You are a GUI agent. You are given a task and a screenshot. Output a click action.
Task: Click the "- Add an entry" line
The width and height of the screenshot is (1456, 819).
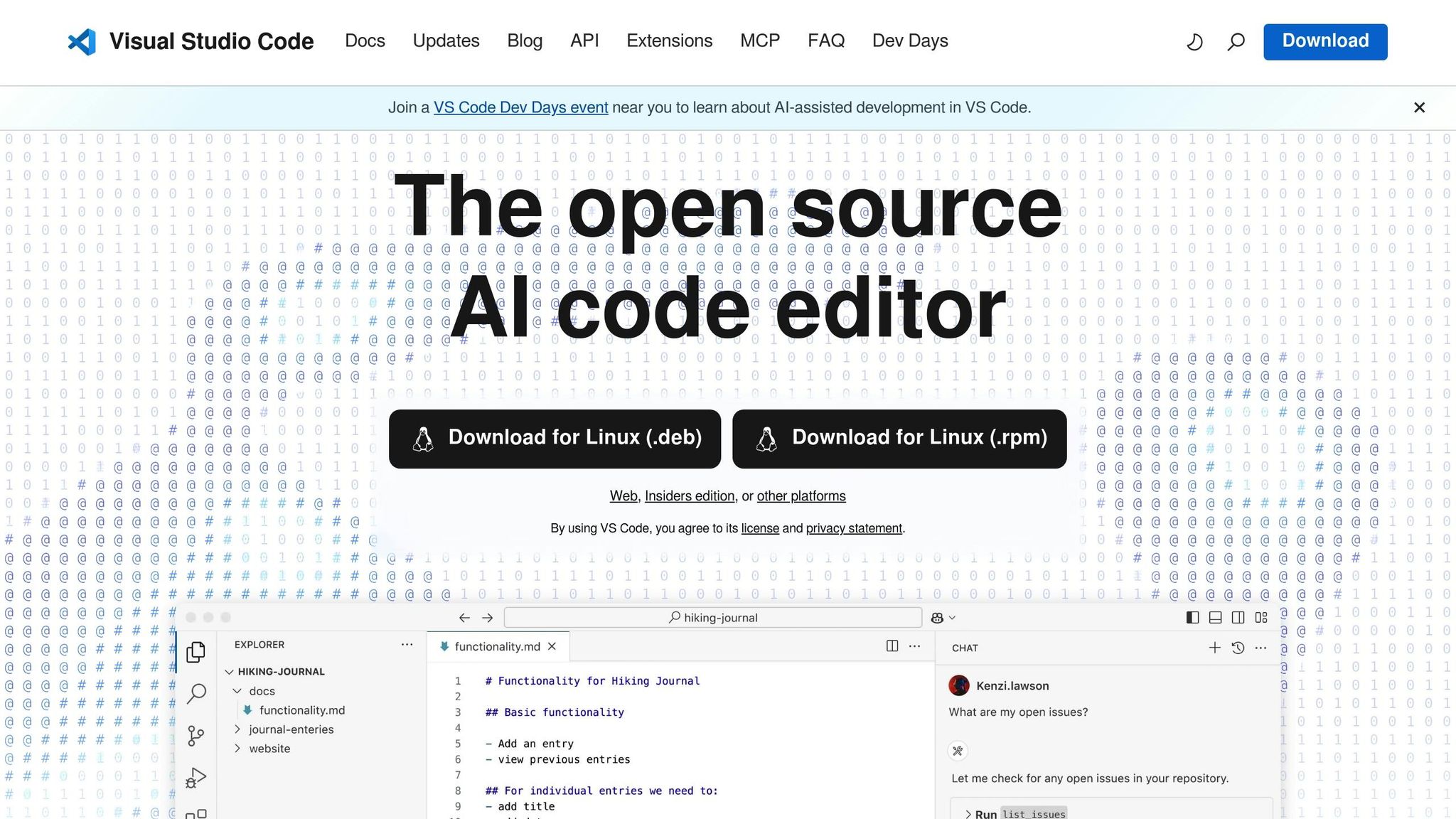pos(529,744)
